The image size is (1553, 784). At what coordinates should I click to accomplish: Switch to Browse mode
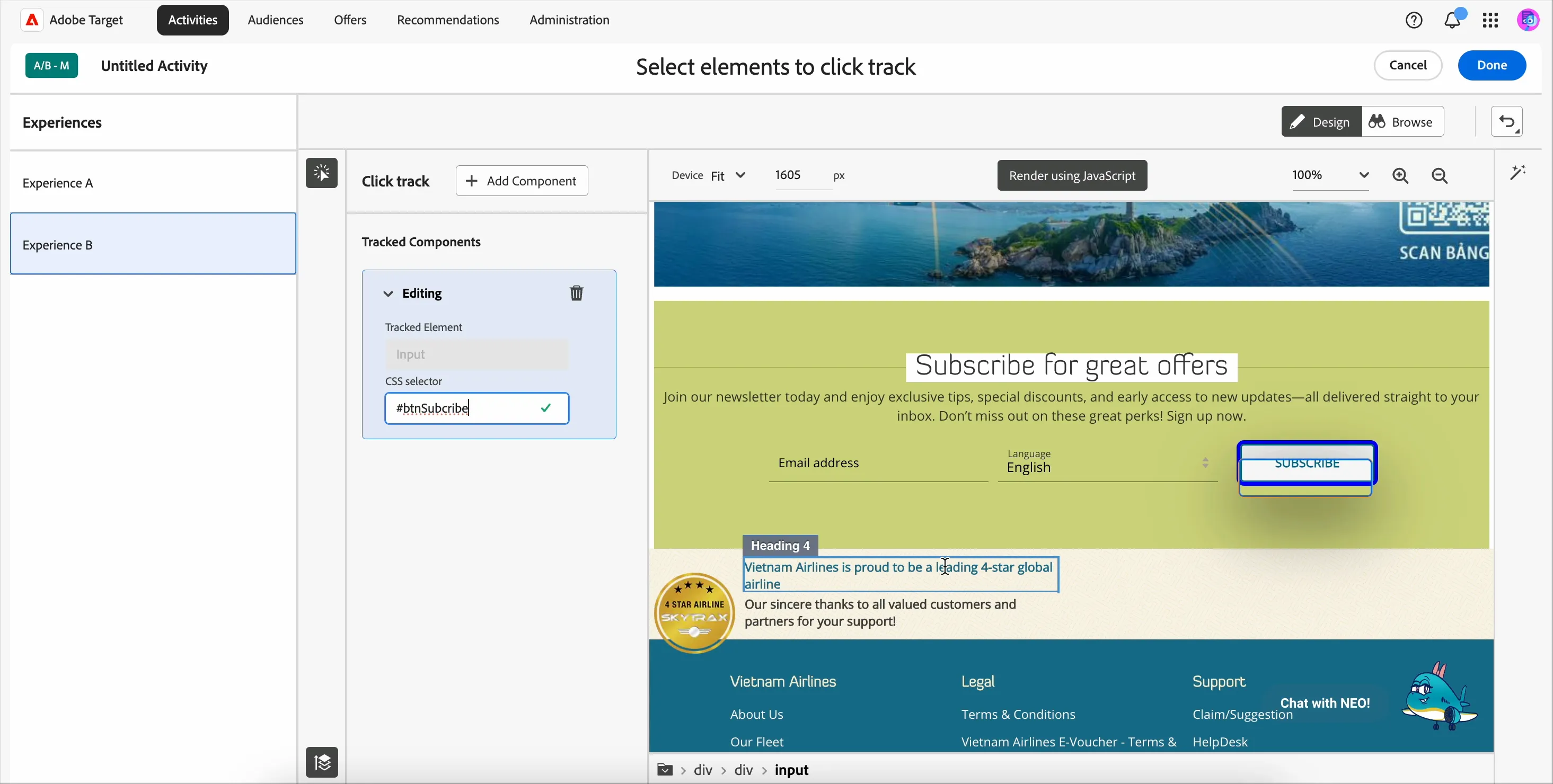(x=1402, y=122)
